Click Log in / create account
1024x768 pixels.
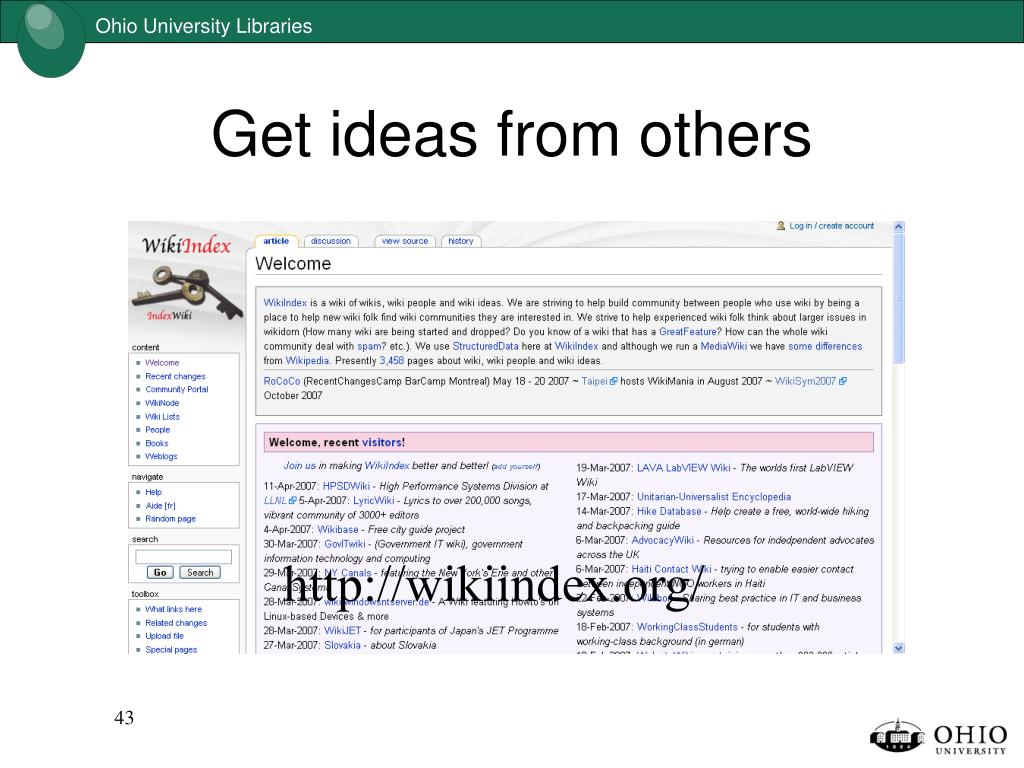[831, 226]
